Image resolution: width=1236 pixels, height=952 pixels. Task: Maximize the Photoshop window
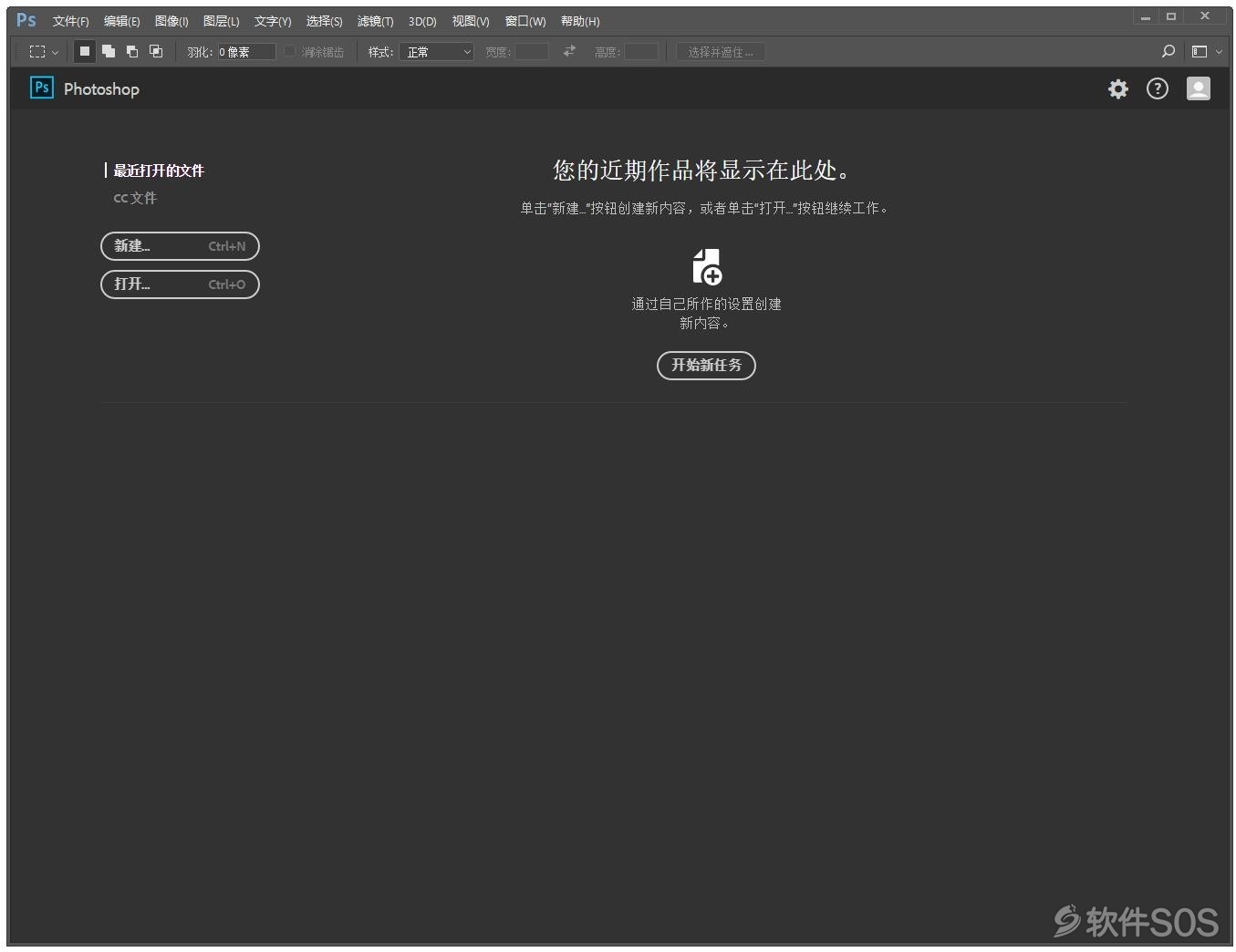click(1171, 16)
